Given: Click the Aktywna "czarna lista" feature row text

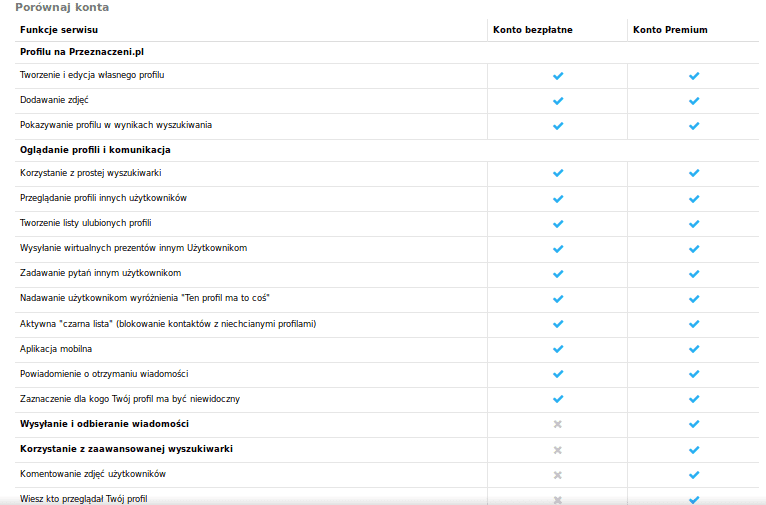Looking at the screenshot, I should (x=168, y=324).
